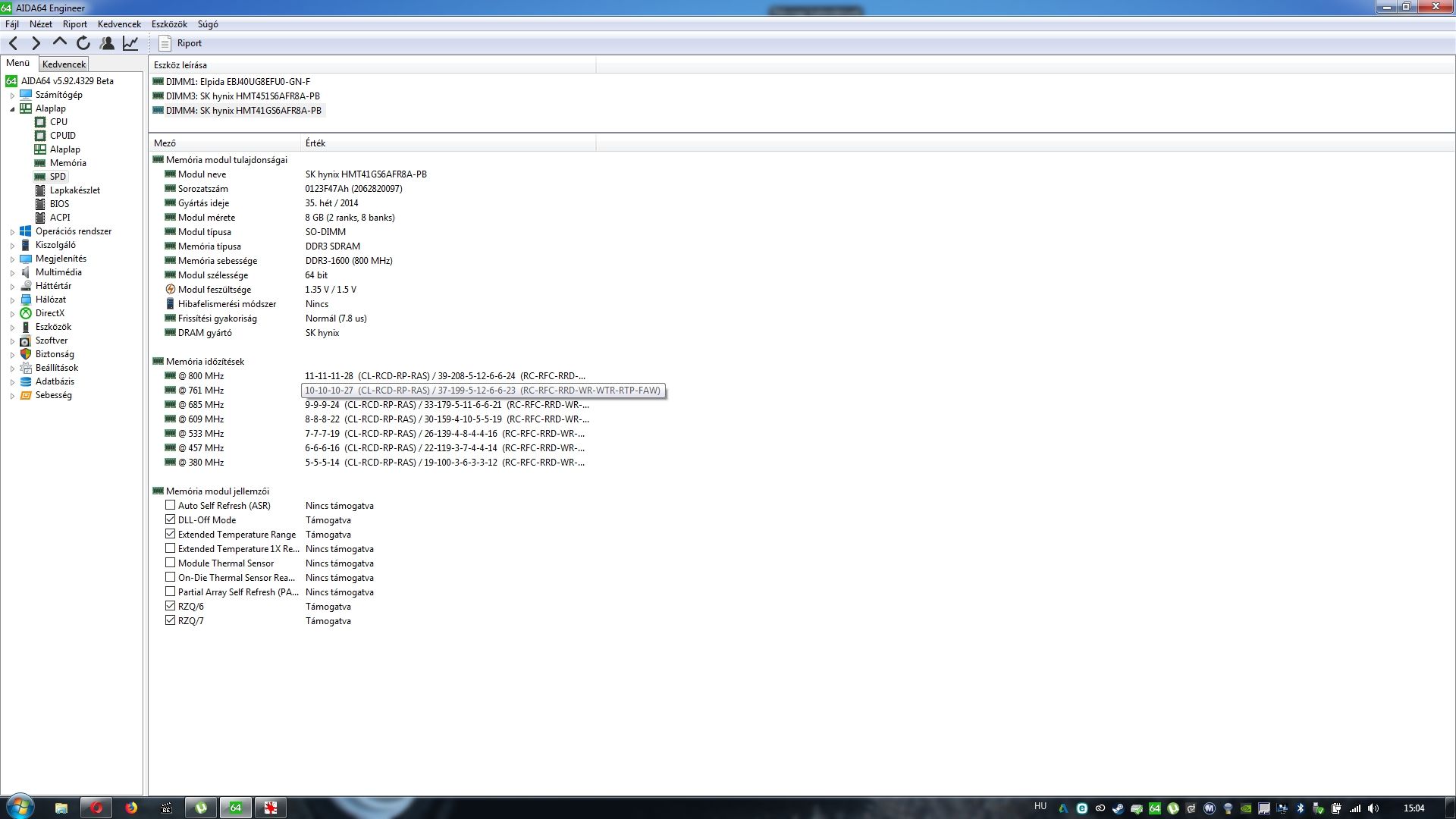Click the Modul feszültsége voltage icon
Image resolution: width=1456 pixels, height=819 pixels.
[x=170, y=289]
